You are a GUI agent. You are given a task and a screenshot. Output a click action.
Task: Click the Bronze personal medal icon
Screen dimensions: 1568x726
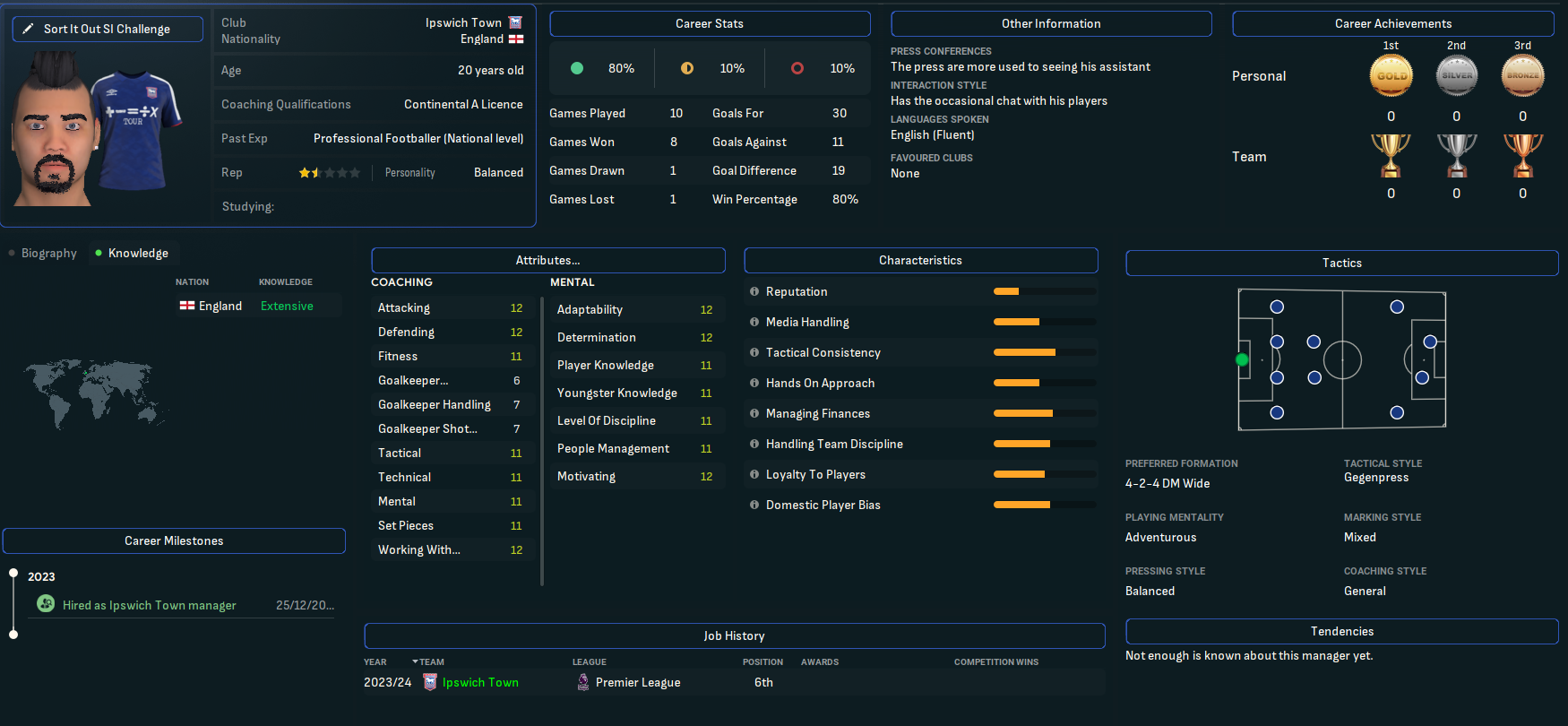pyautogui.click(x=1523, y=75)
